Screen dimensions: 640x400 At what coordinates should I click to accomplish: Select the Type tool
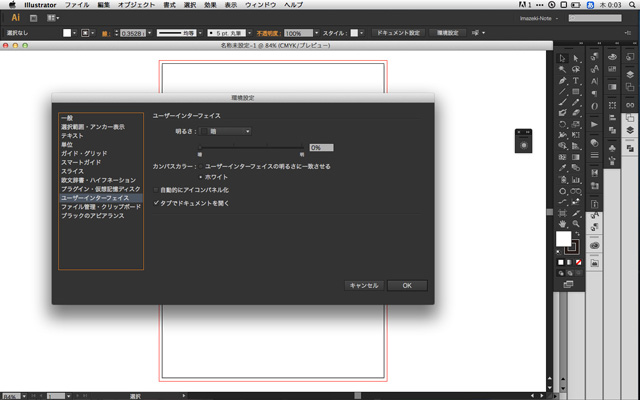[576, 81]
